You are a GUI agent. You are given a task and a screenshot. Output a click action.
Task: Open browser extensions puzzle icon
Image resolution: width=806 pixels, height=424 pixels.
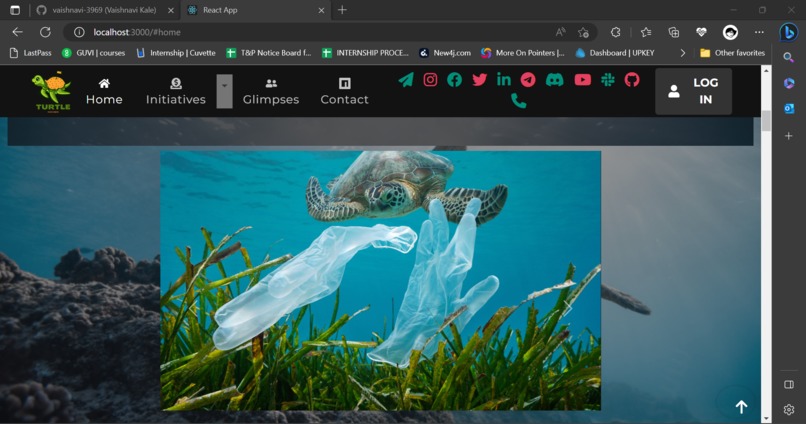(x=615, y=32)
